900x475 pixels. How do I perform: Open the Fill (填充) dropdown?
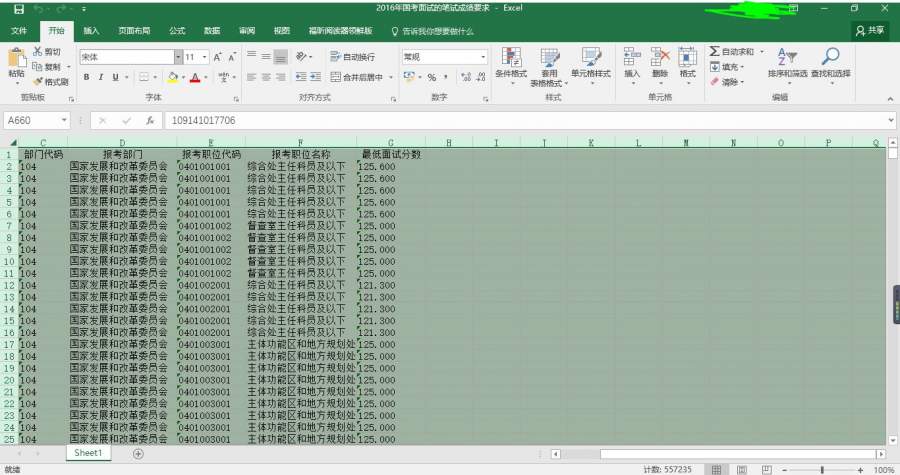point(727,67)
